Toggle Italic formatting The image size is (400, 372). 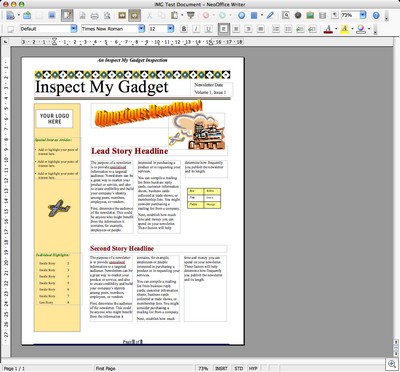point(196,29)
